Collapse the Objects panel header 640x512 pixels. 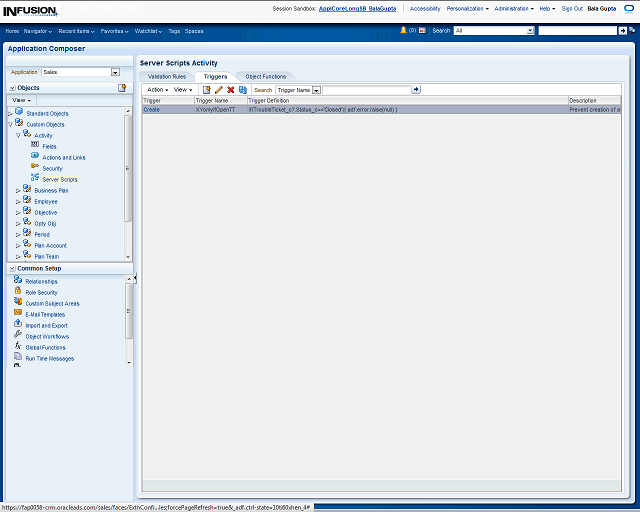pyautogui.click(x=12, y=88)
